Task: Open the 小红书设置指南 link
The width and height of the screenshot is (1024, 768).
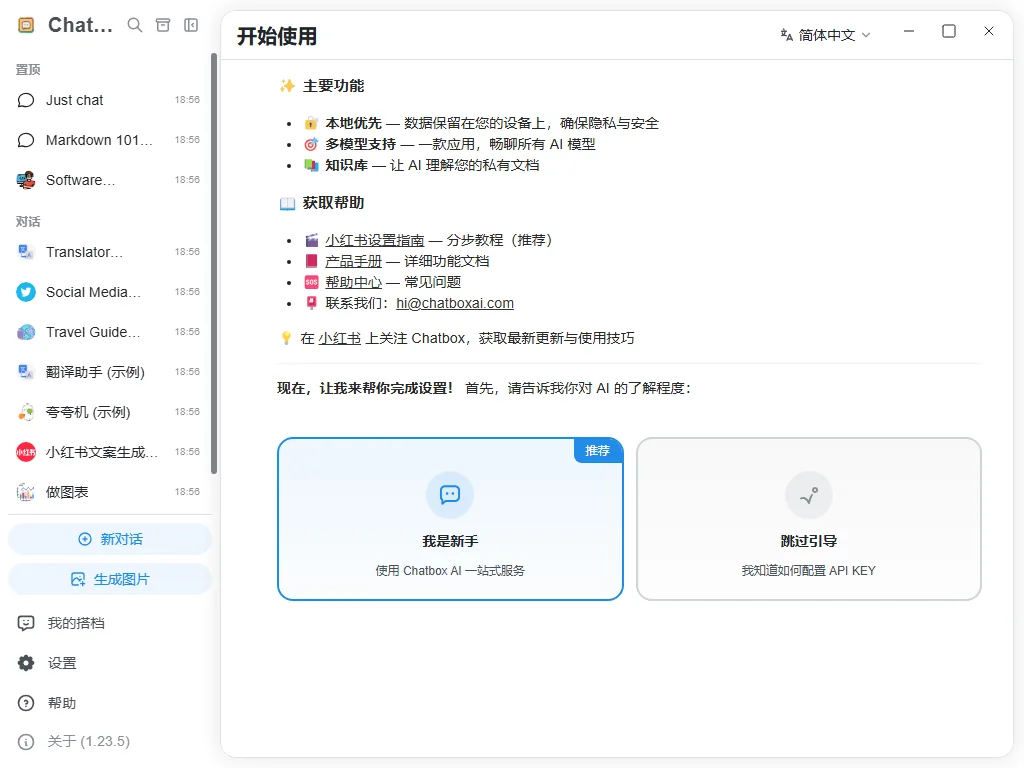Action: click(374, 240)
